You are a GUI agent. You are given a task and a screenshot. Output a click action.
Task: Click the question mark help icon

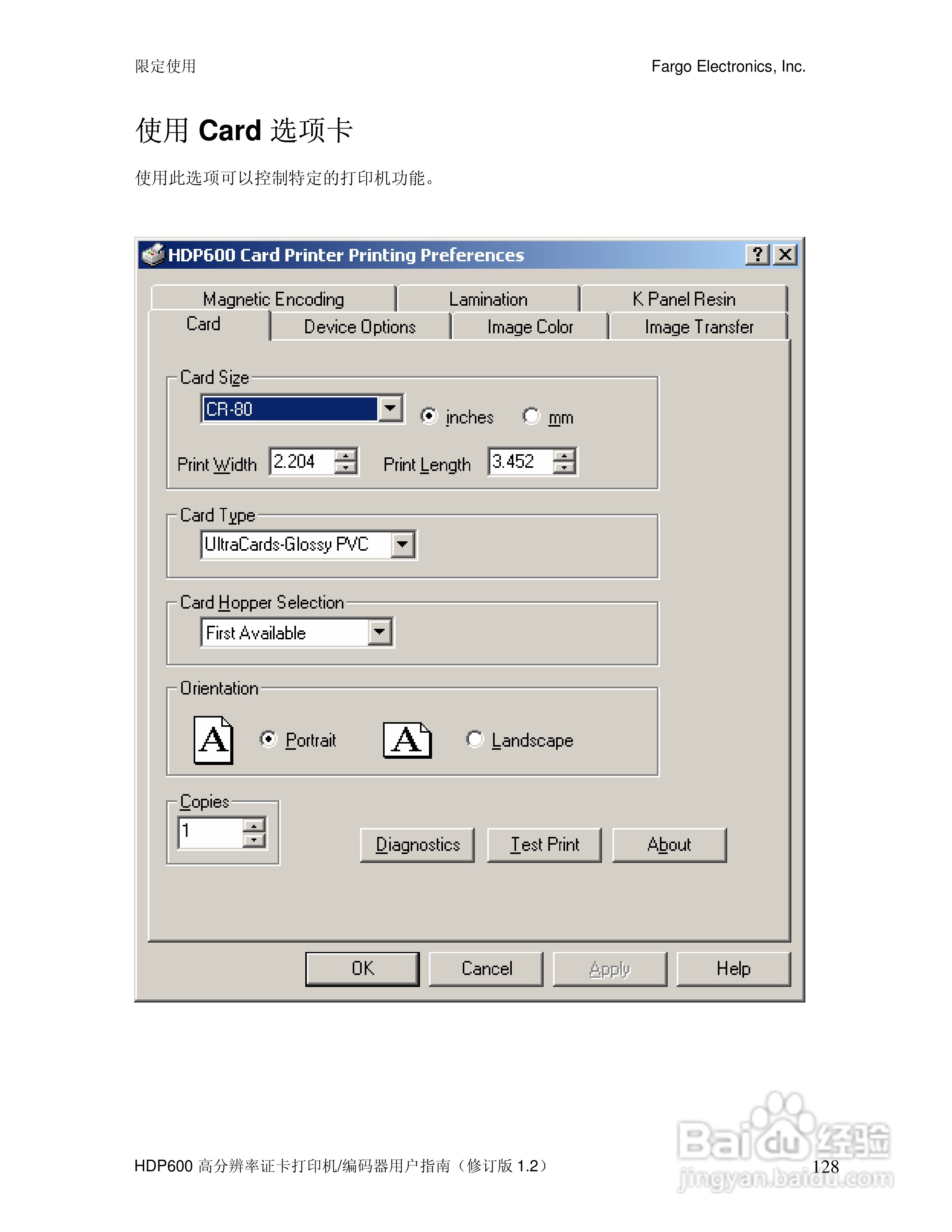pyautogui.click(x=757, y=254)
